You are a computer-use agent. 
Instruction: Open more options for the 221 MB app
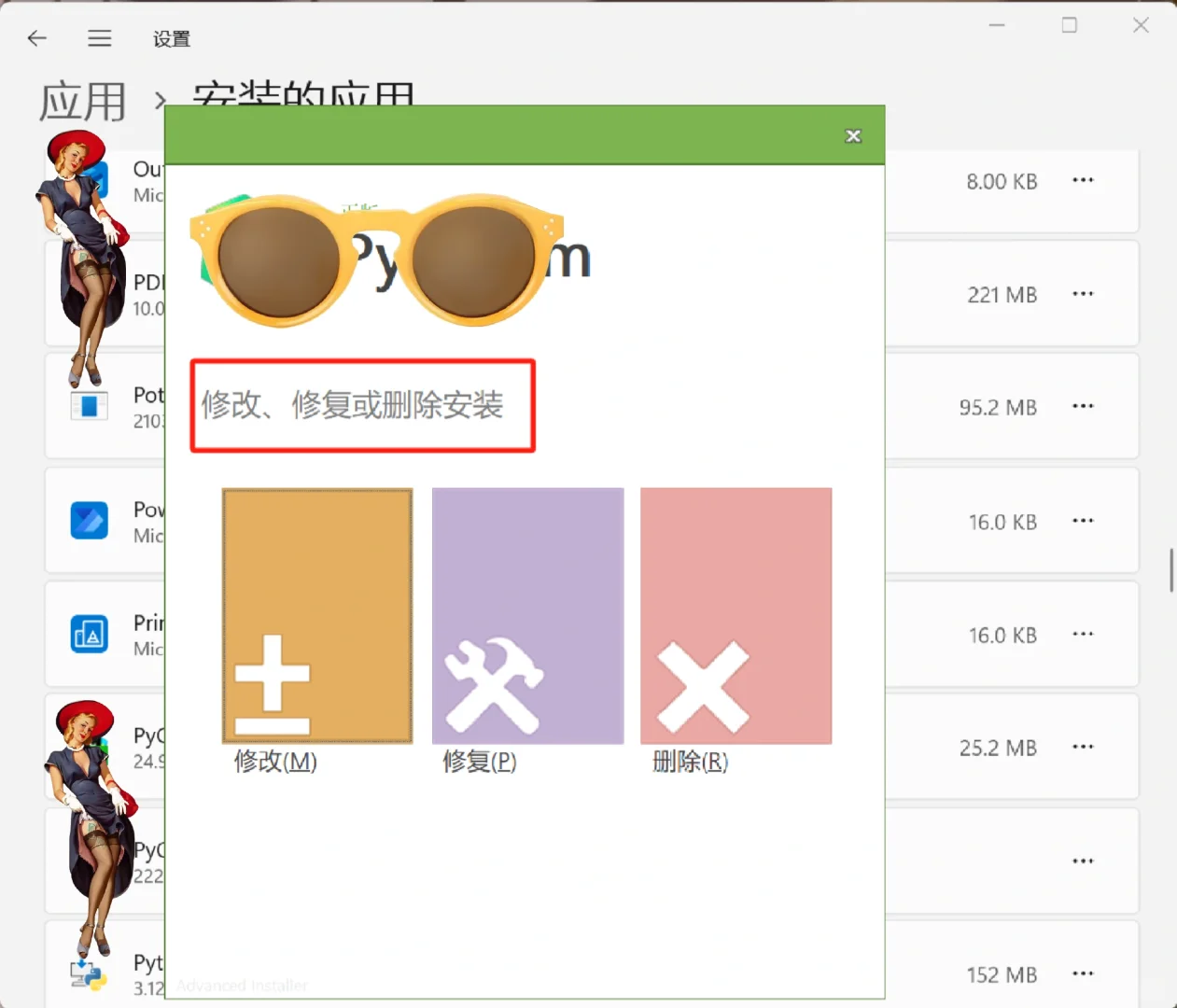(x=1083, y=294)
